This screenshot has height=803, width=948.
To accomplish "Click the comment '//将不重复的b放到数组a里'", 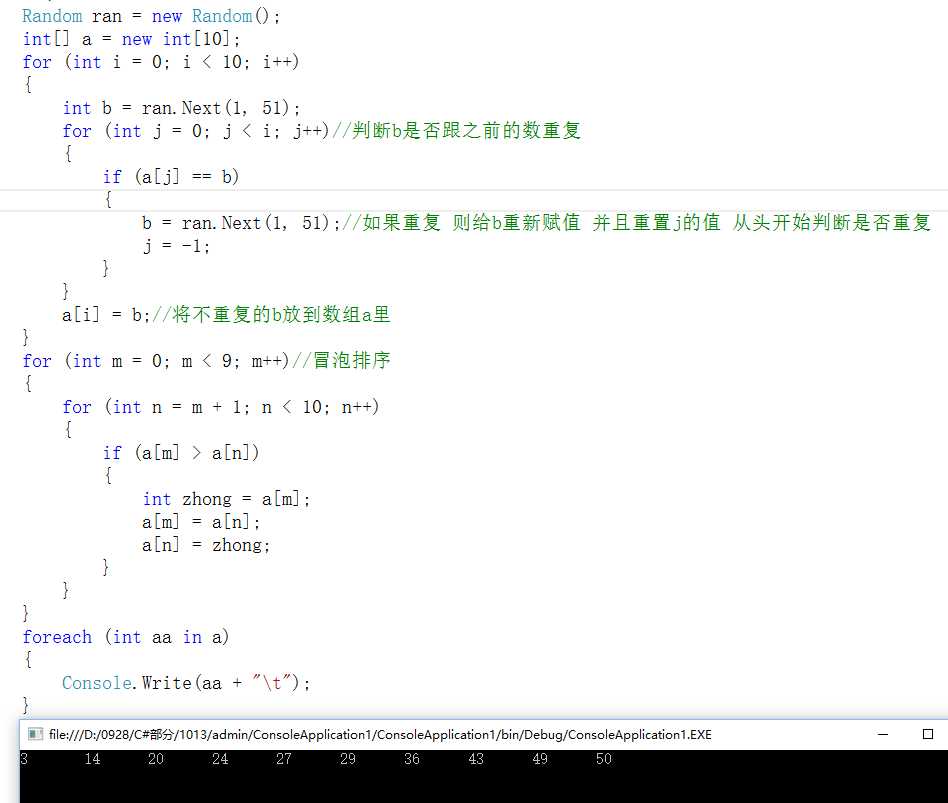I will coord(271,315).
